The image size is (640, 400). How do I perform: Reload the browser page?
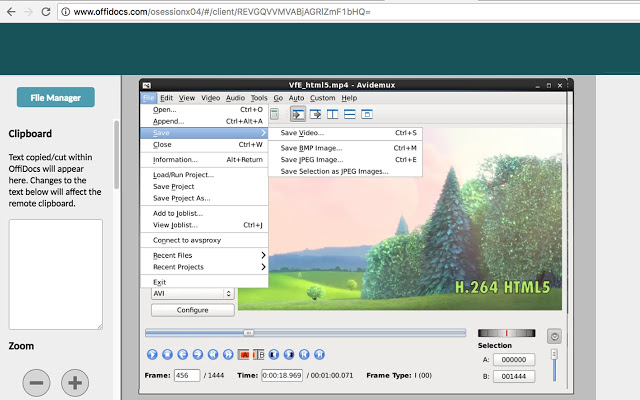[46, 12]
